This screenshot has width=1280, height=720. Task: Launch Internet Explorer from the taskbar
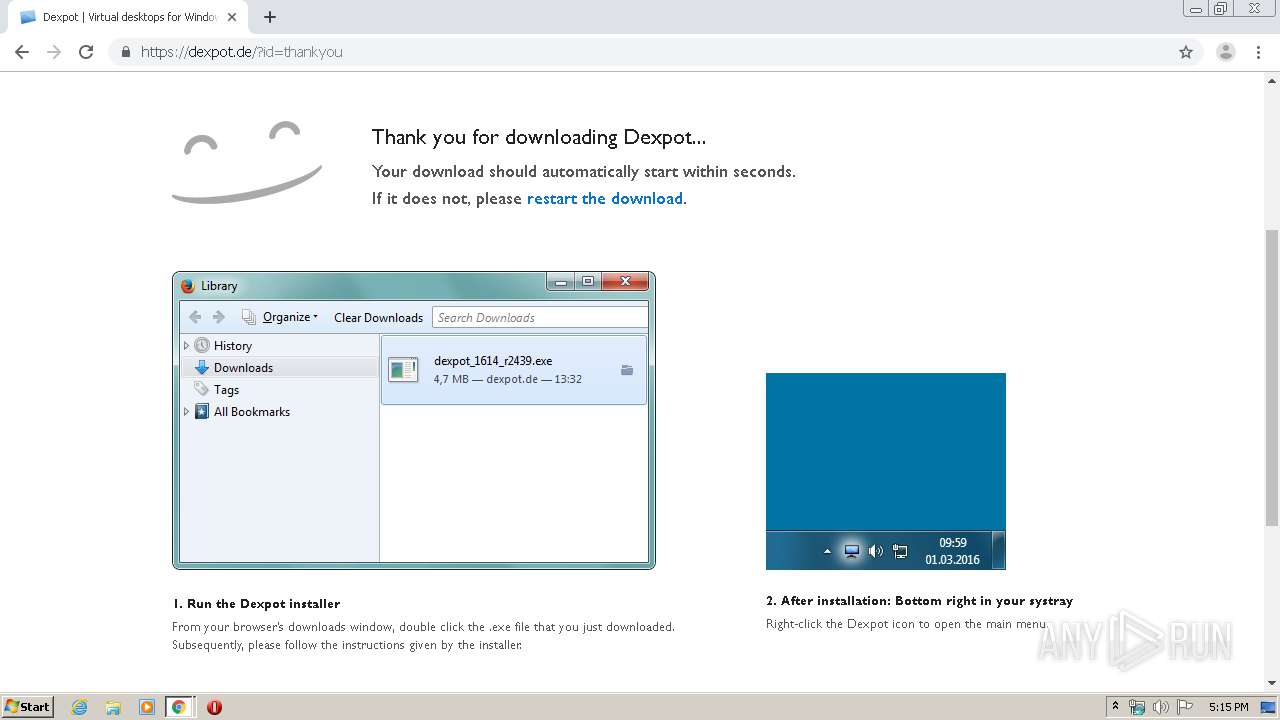[x=80, y=707]
